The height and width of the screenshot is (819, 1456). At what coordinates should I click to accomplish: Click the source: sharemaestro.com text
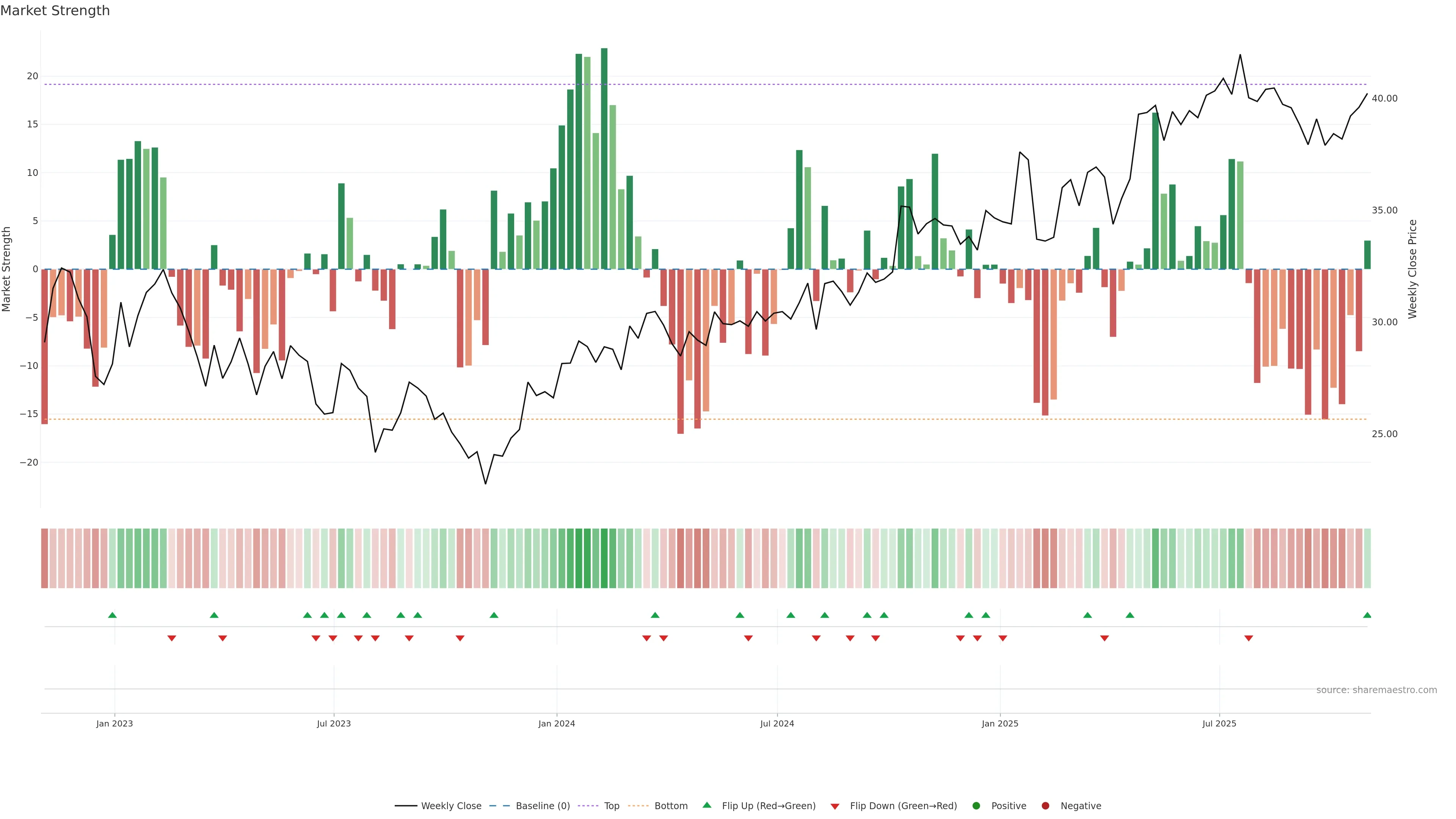tap(1376, 690)
